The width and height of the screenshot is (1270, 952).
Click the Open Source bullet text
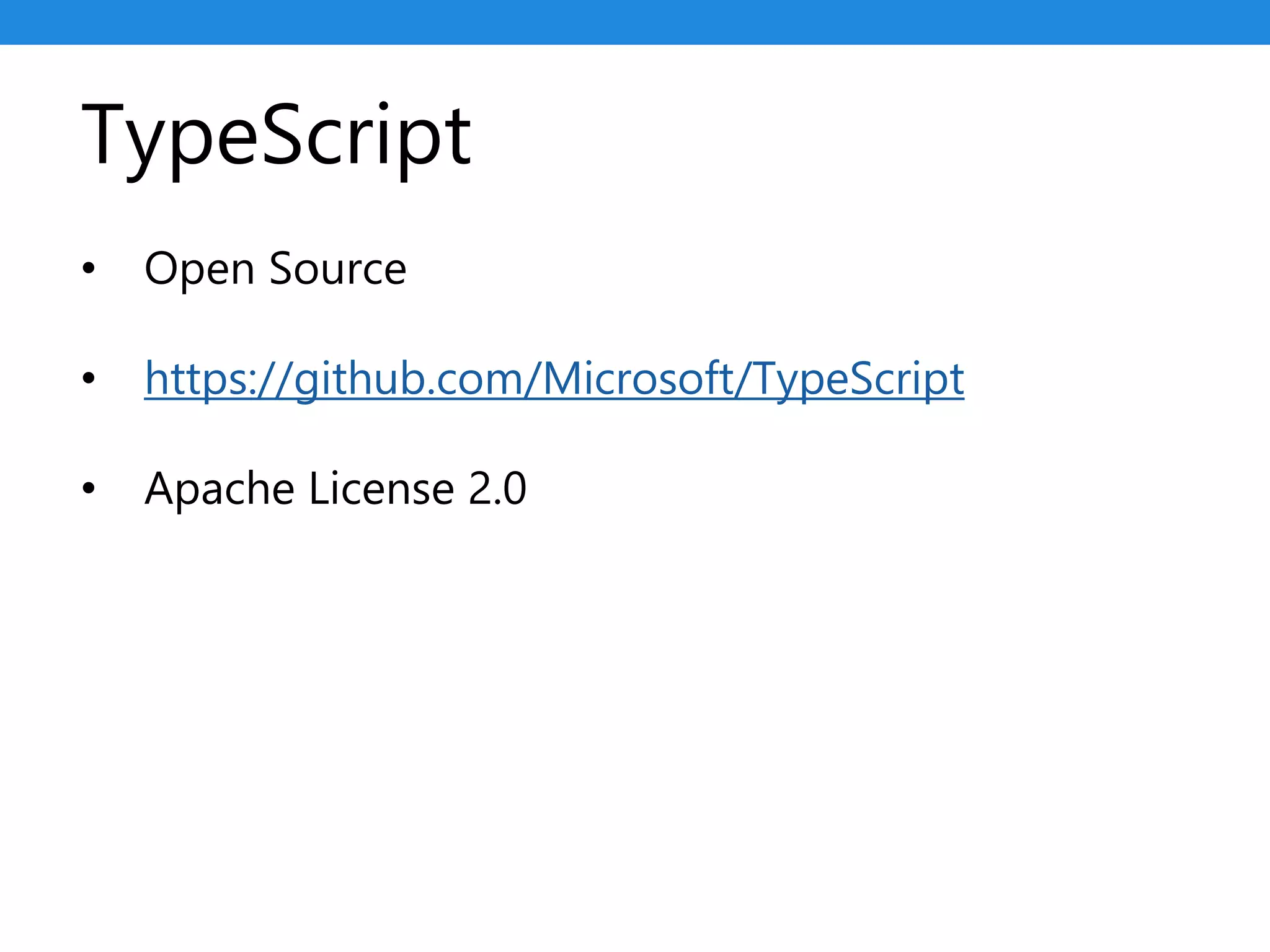275,268
